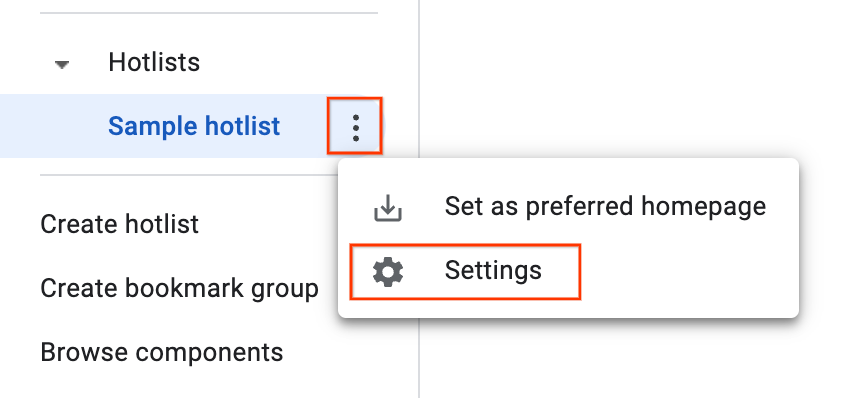Click the Settings label text in menu
Viewport: 856px width, 398px height.
click(493, 271)
